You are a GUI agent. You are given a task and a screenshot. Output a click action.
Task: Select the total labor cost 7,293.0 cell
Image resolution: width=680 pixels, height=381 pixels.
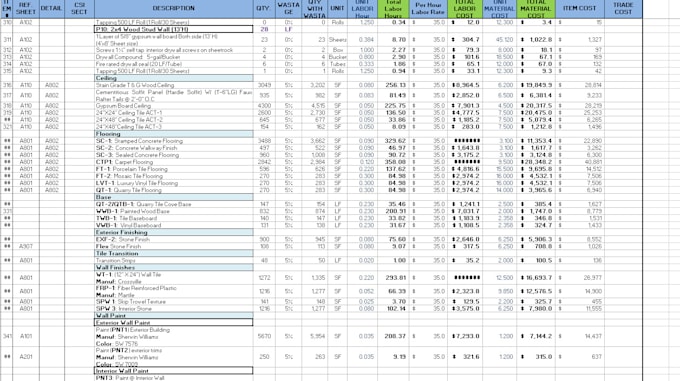(x=464, y=336)
